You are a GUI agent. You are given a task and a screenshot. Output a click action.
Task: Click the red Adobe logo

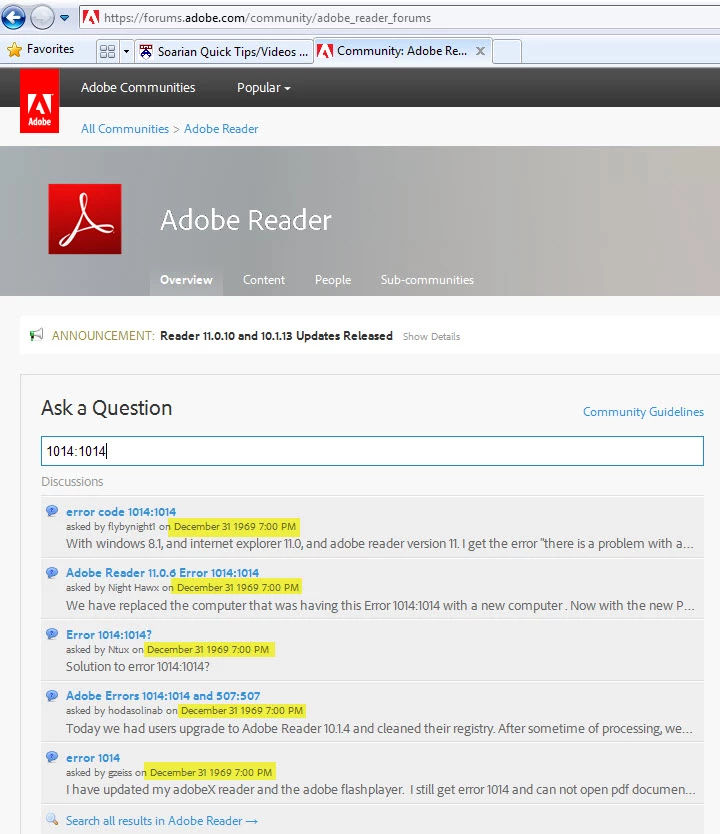(x=39, y=101)
